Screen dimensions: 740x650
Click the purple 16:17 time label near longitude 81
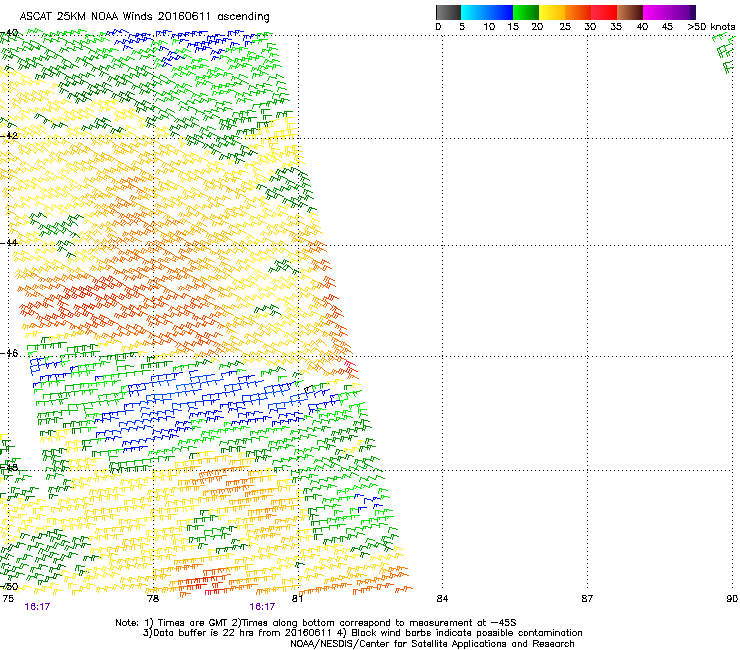click(262, 607)
